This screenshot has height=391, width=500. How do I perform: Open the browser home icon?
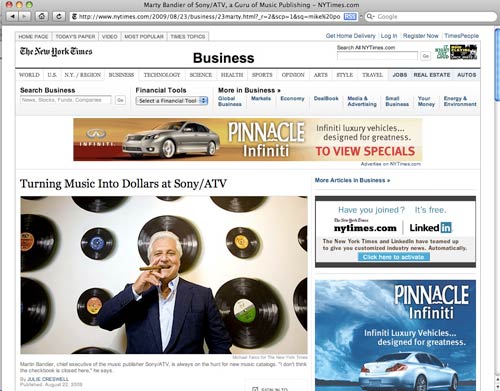click(42, 16)
